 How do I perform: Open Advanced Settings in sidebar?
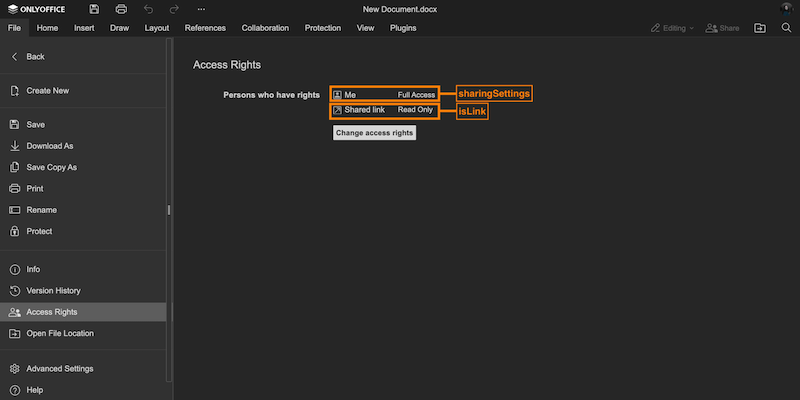coord(60,368)
